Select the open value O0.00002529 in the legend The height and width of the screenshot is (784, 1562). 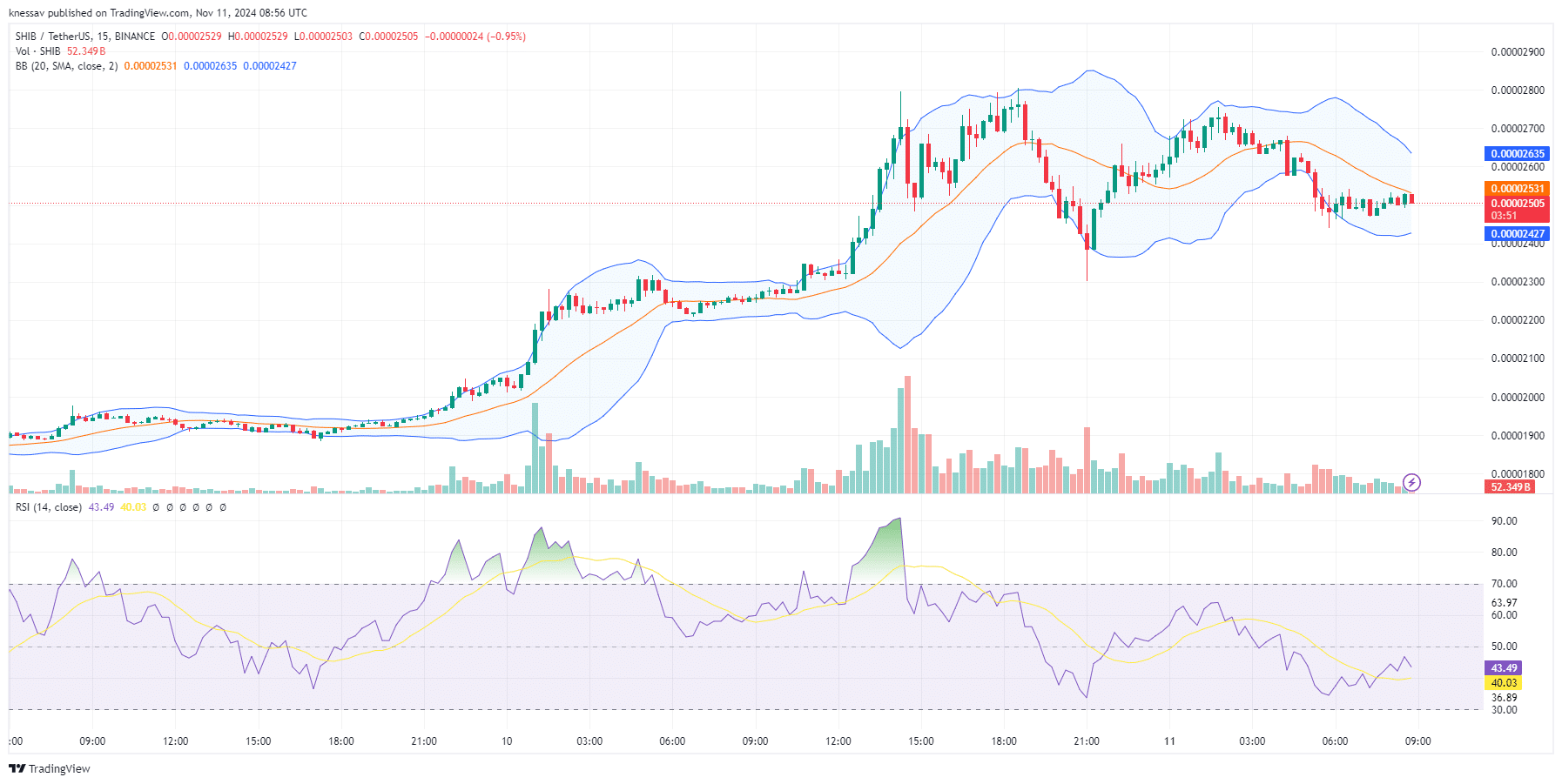[x=192, y=37]
